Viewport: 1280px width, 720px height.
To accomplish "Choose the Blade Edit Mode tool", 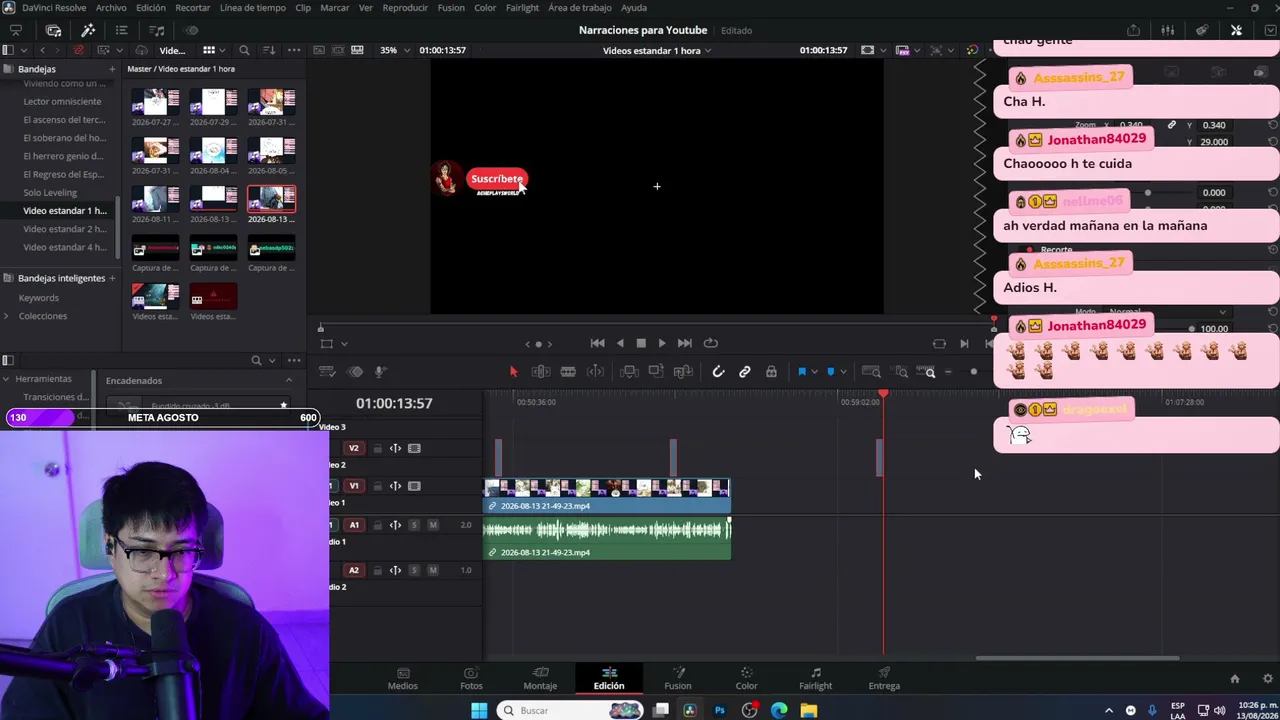I will [x=568, y=372].
